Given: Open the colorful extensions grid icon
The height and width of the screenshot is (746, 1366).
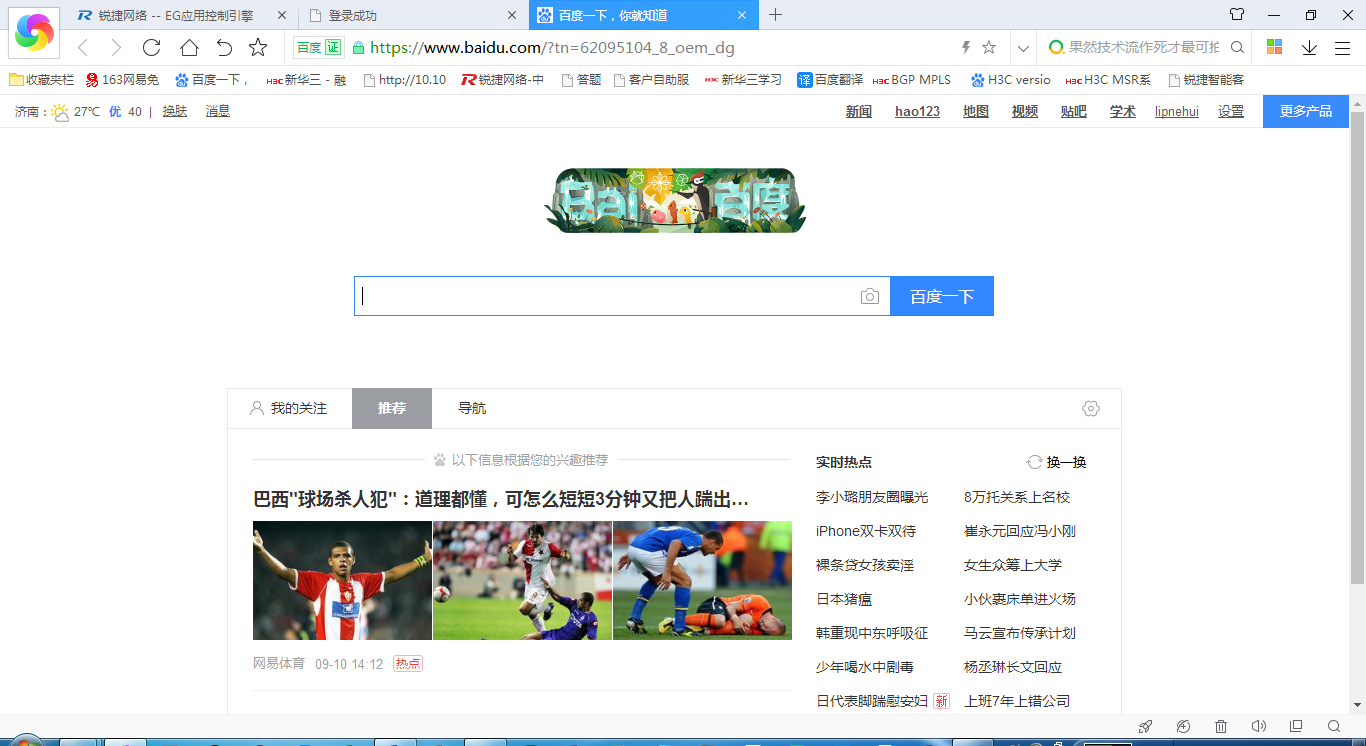Looking at the screenshot, I should click(1274, 47).
